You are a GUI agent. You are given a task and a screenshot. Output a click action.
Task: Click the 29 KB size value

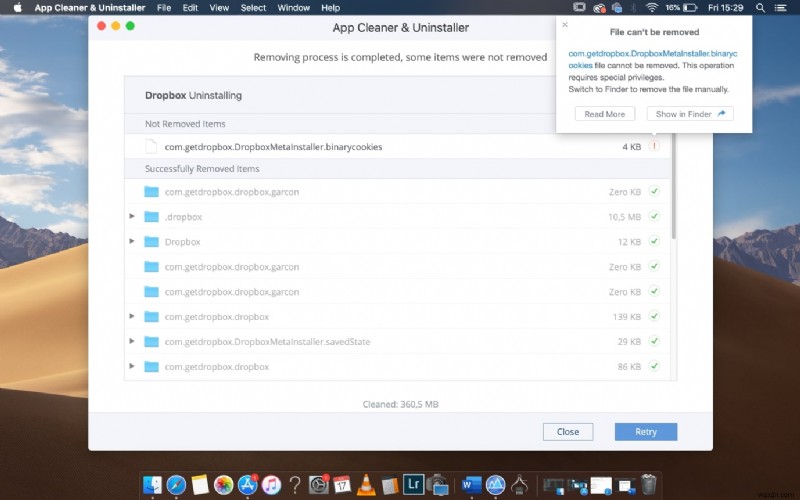coord(629,342)
